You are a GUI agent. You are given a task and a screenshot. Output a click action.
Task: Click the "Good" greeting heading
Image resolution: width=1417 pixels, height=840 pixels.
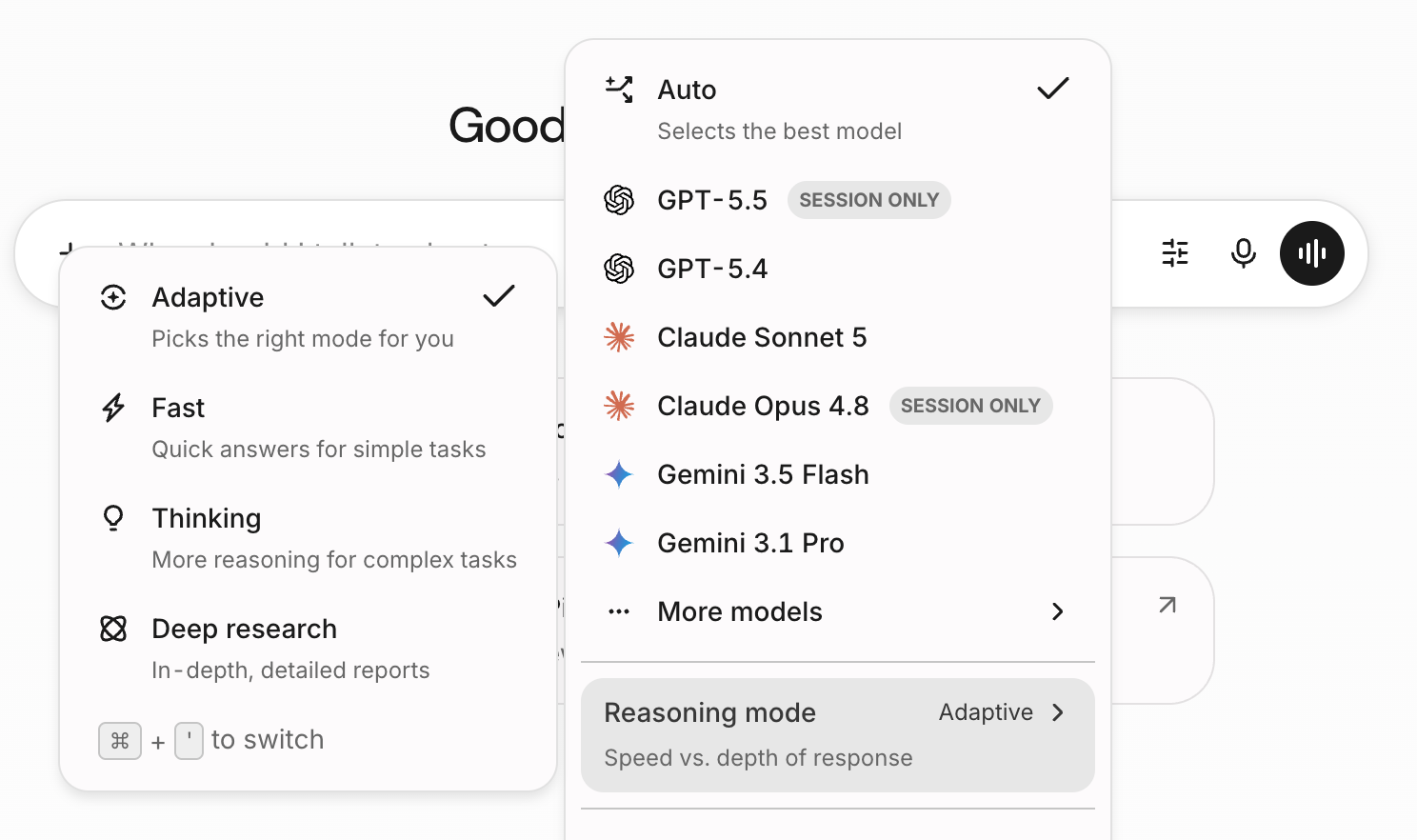[x=507, y=126]
